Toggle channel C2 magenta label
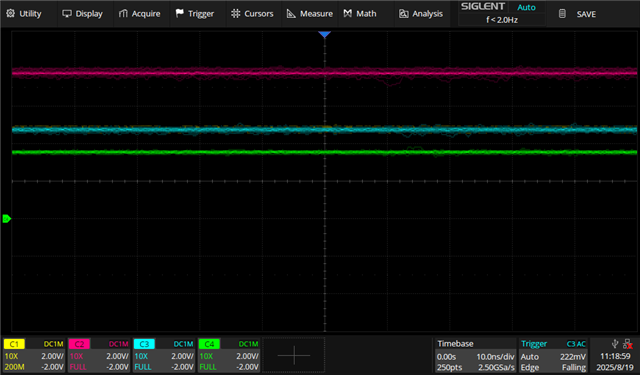Image resolution: width=640 pixels, height=375 pixels. 79,344
